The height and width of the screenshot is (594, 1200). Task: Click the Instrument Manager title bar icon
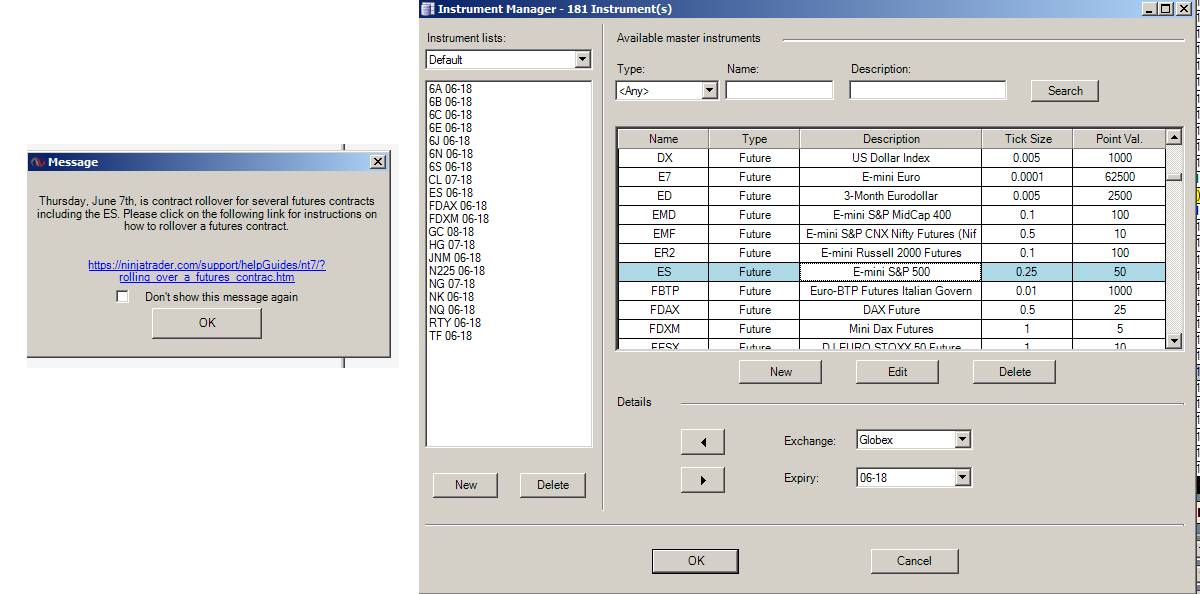click(428, 9)
